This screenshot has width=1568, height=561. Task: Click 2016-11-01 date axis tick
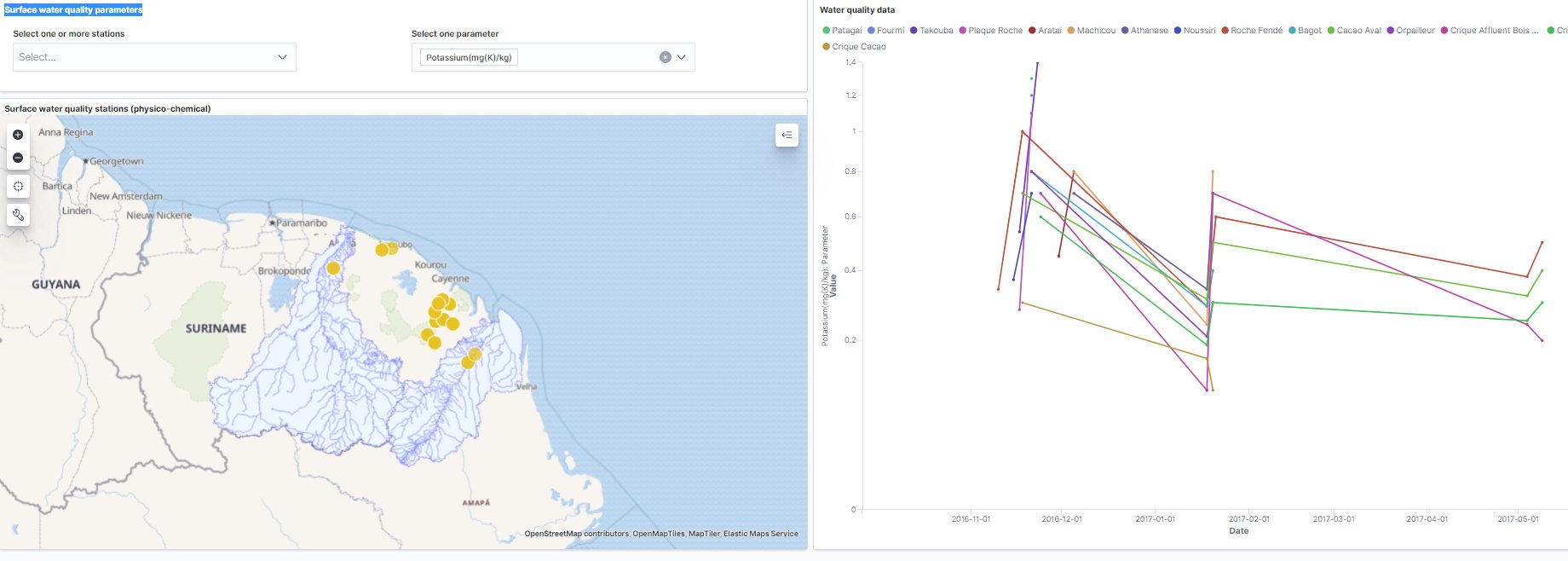[x=971, y=518]
